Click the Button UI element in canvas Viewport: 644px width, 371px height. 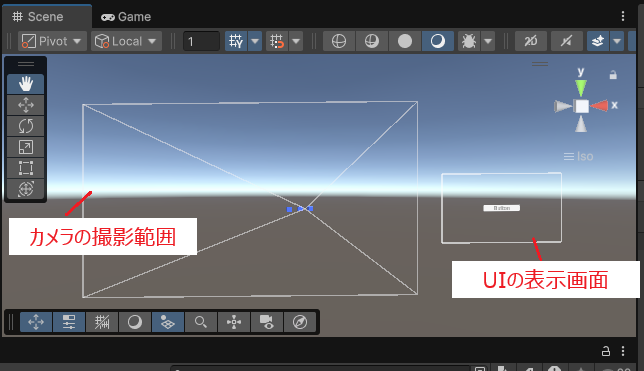tap(501, 208)
